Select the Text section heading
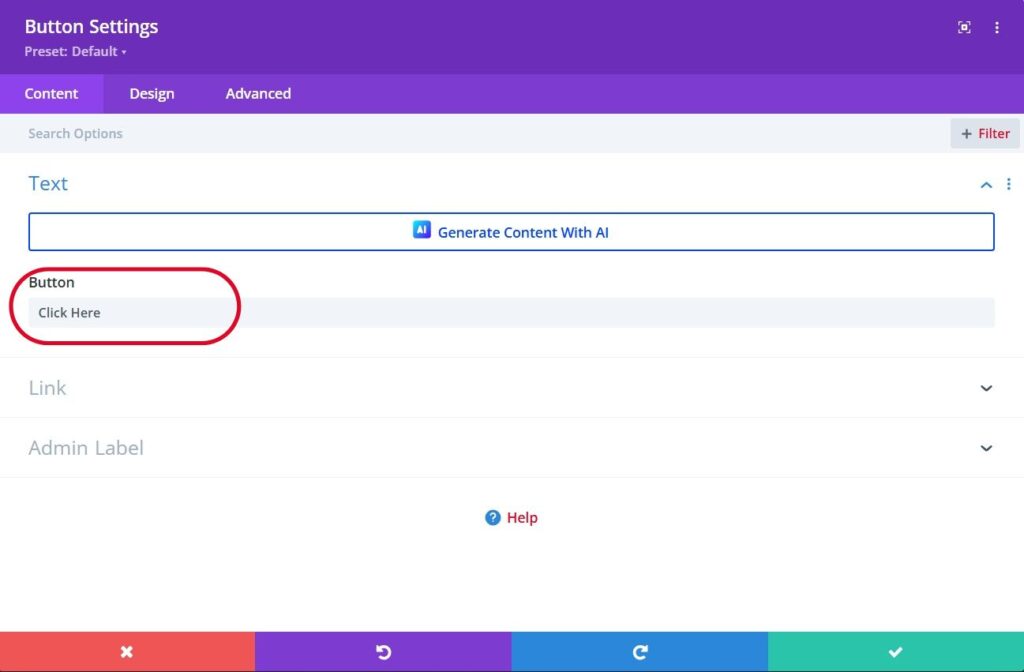Viewport: 1024px width, 672px height. pyautogui.click(x=48, y=184)
